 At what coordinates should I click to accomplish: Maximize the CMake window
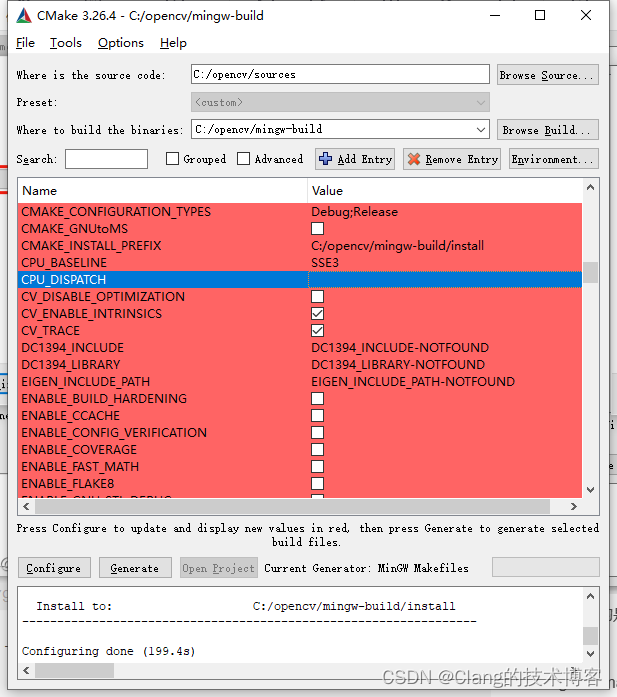540,16
